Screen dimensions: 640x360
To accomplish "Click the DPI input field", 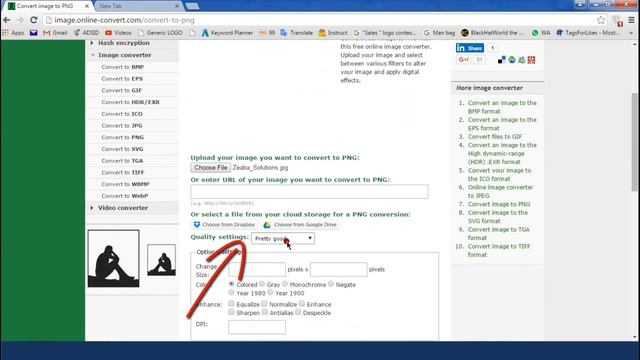I will coord(257,327).
